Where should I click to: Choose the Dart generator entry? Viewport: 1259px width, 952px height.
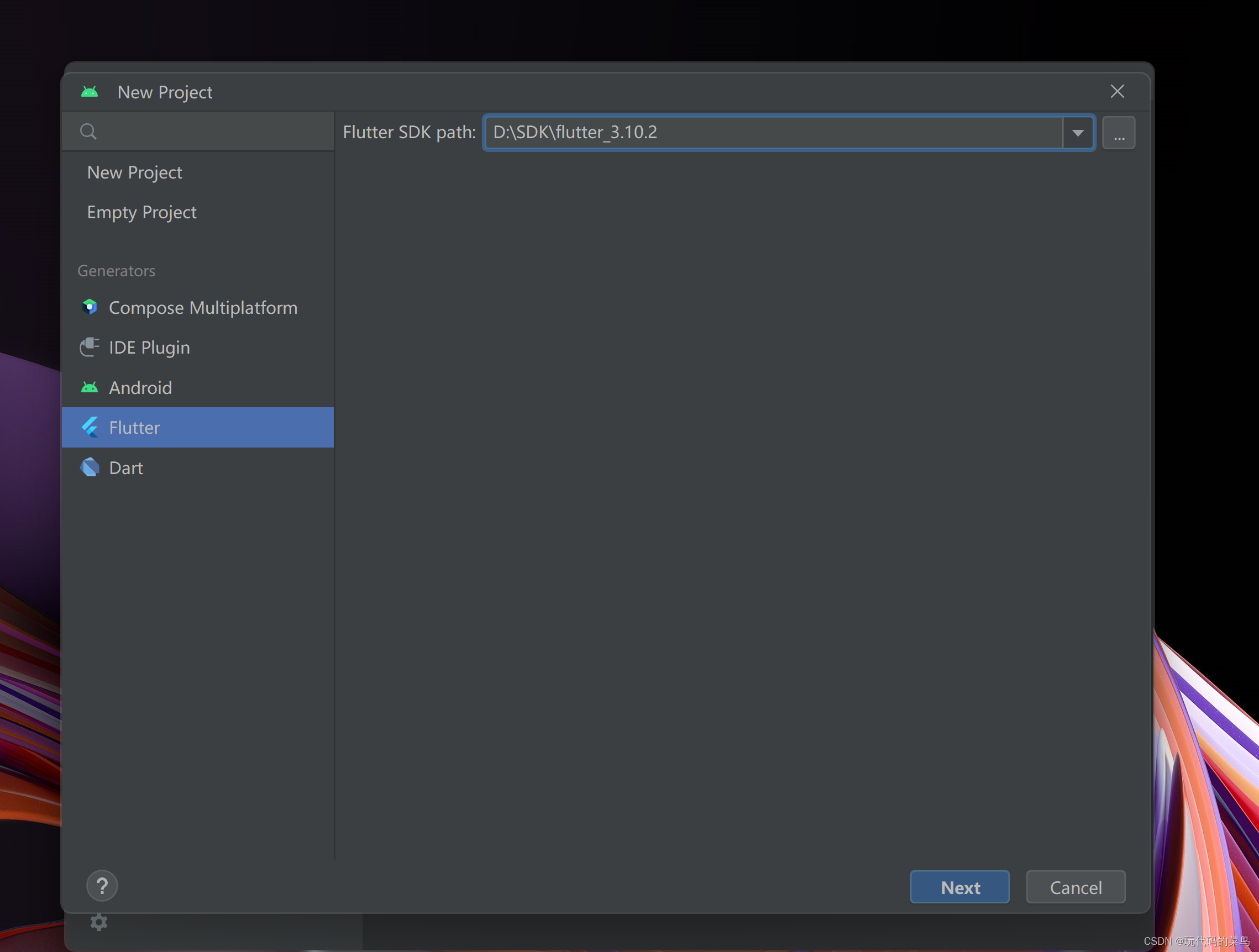[x=126, y=468]
